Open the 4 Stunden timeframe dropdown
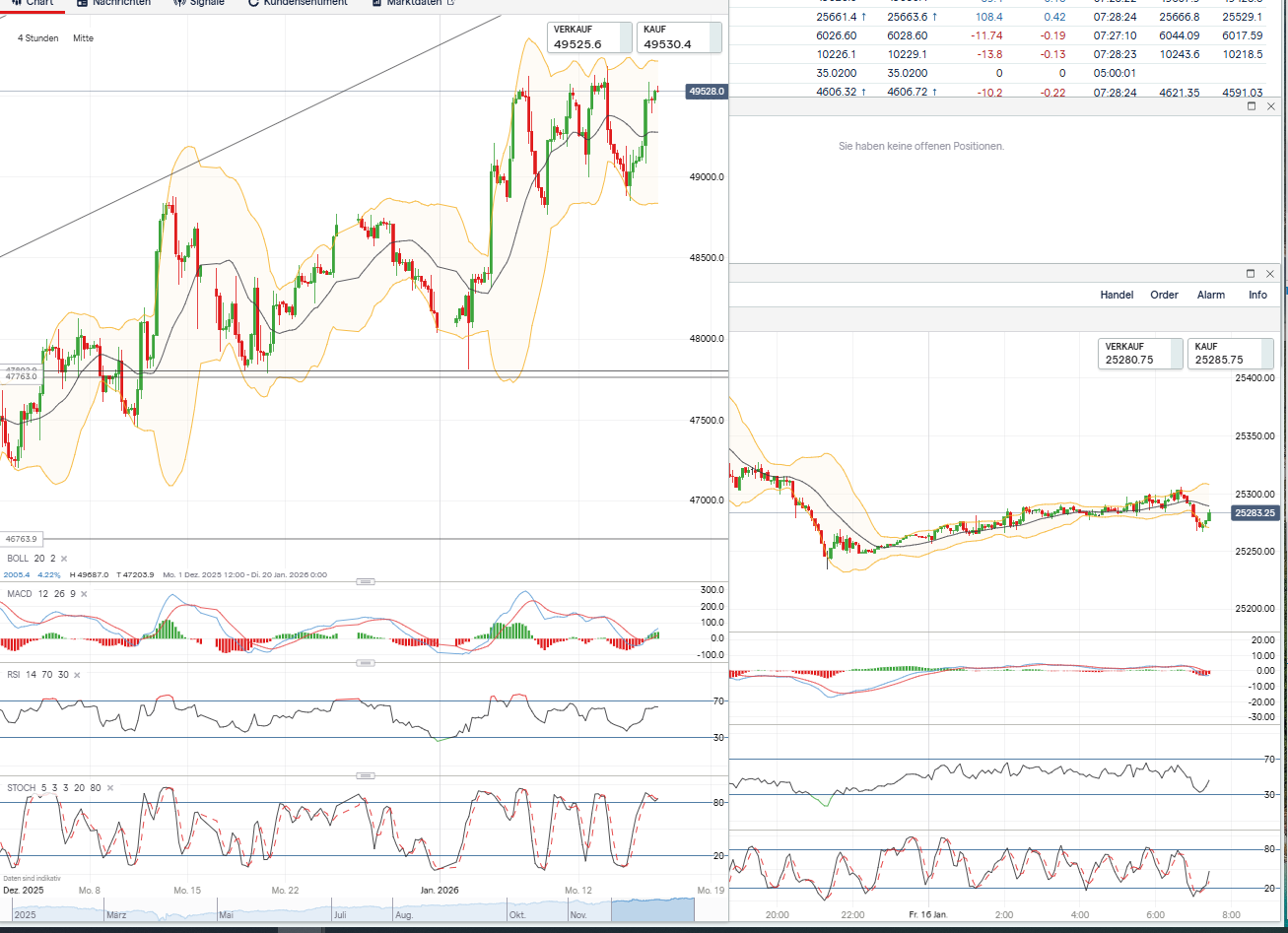Viewport: 1288px width, 933px height. (38, 38)
